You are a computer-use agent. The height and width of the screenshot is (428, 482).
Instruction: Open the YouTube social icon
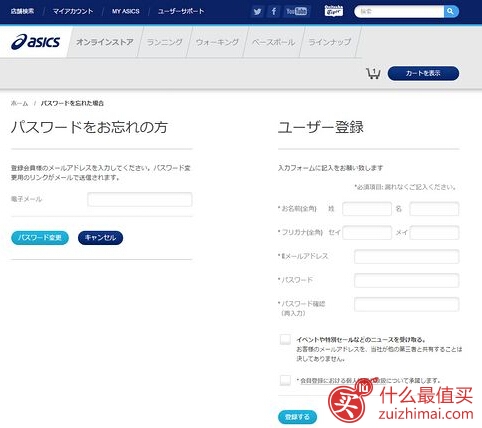[x=296, y=11]
